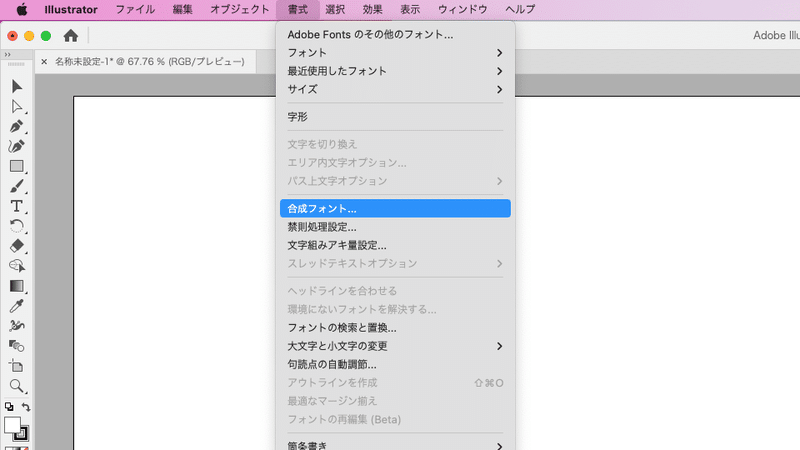Choose 句読点の自動調節 menu item
This screenshot has height=450, width=800.
395,365
